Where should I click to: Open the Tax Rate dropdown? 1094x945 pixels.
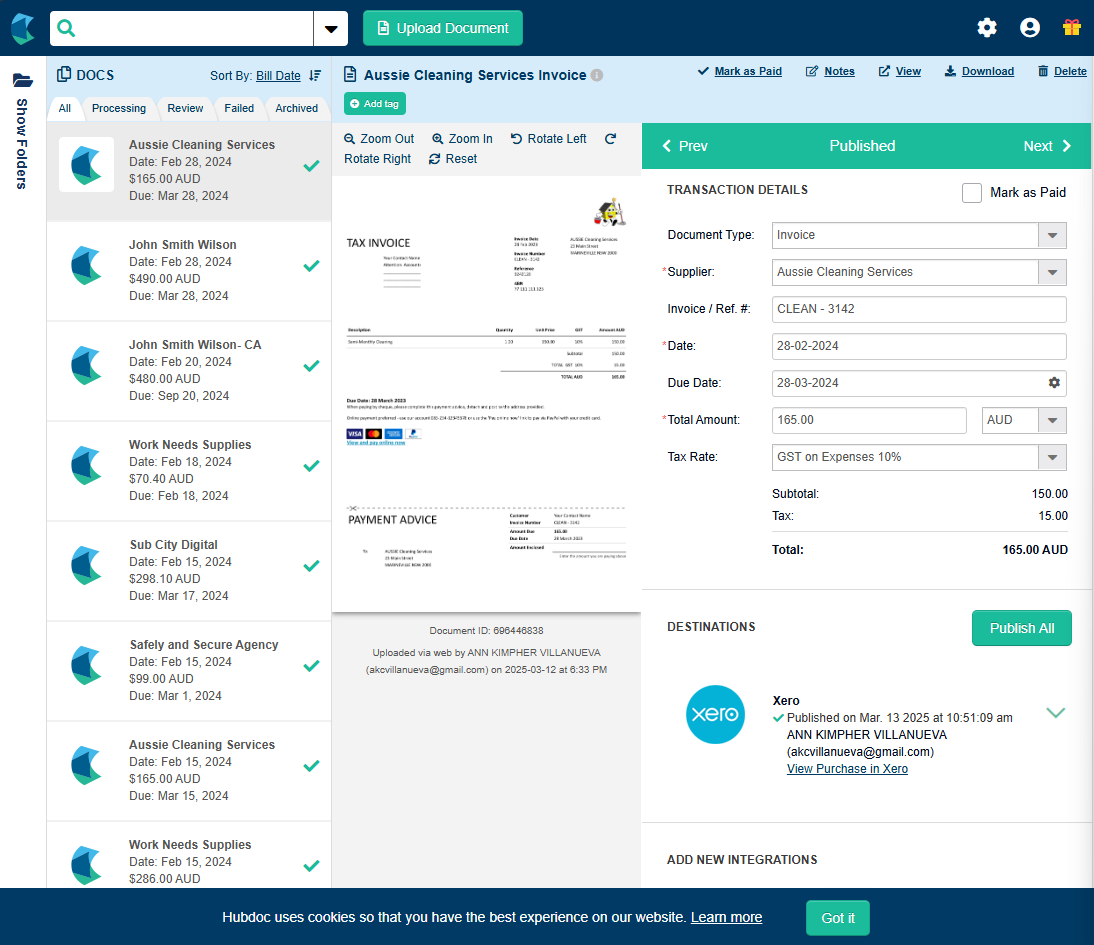click(x=1052, y=457)
